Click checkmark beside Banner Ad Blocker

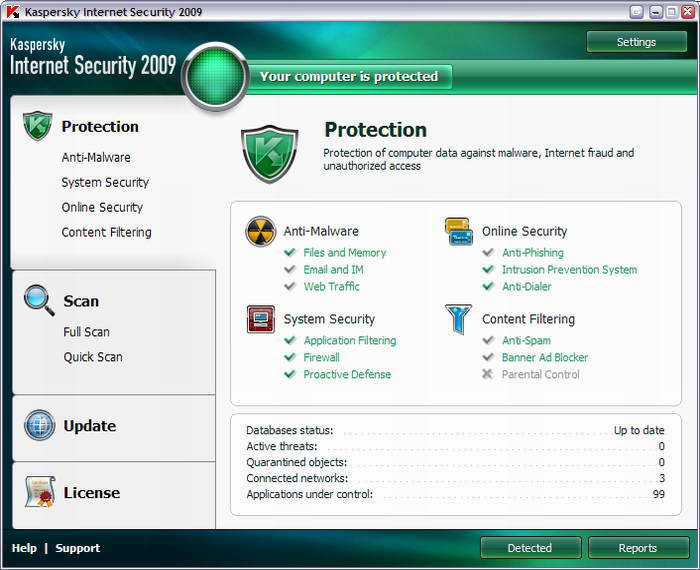point(488,358)
